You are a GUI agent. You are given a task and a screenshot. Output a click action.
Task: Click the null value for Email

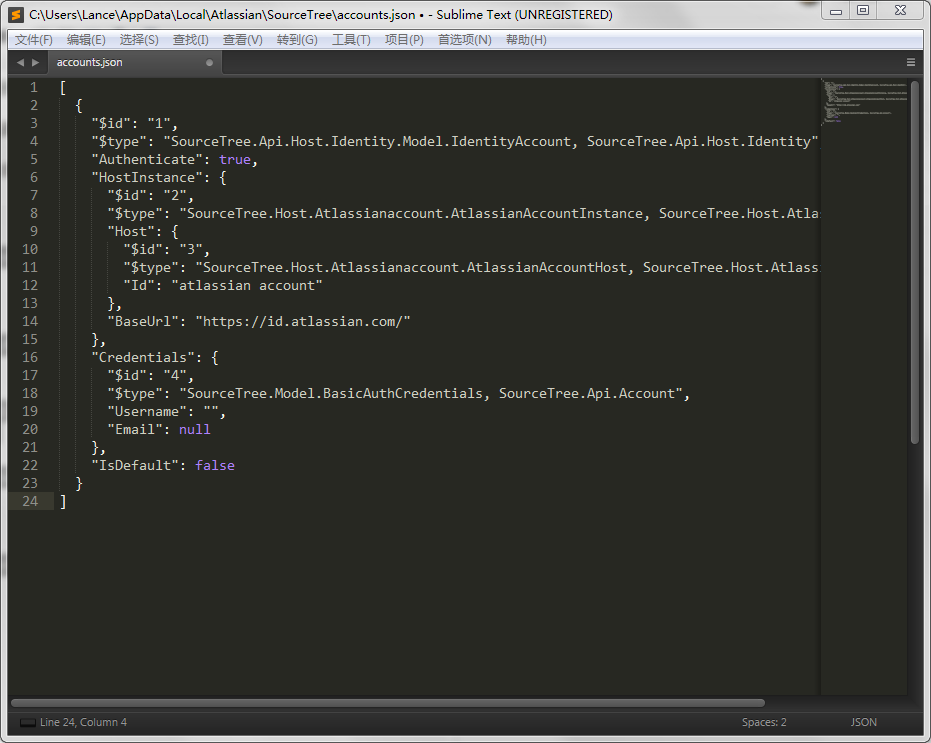(x=195, y=429)
